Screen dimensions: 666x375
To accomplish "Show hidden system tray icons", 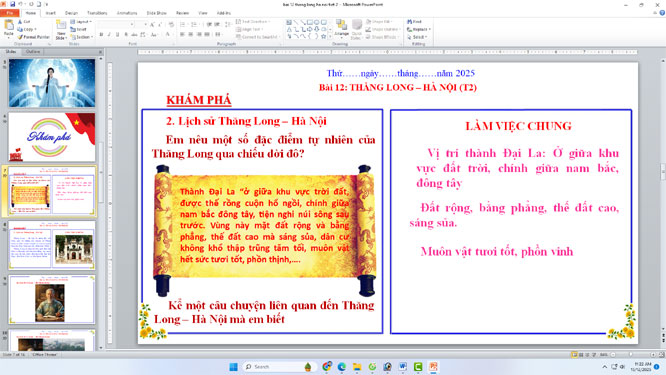I will [604, 367].
